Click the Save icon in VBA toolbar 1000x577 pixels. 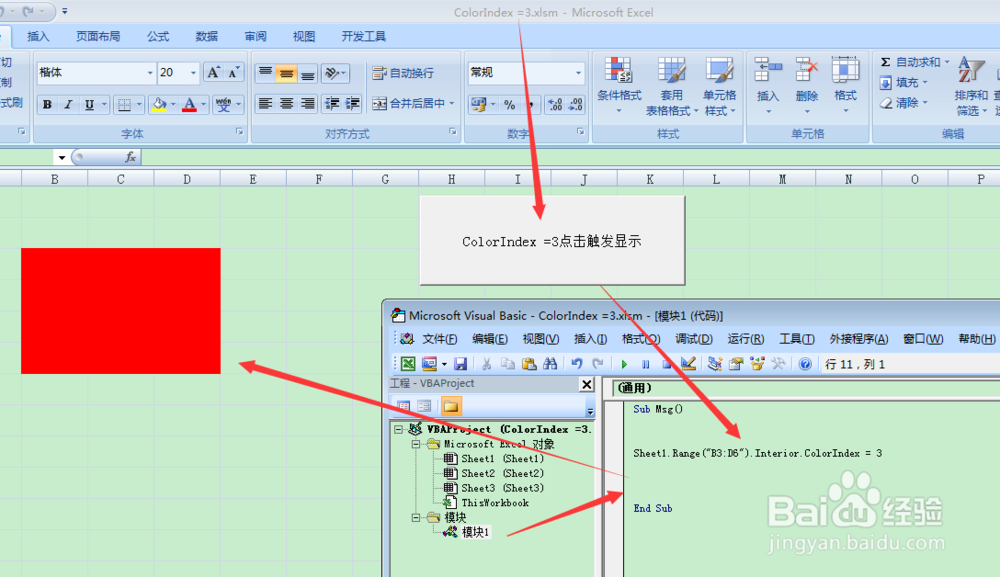click(461, 363)
